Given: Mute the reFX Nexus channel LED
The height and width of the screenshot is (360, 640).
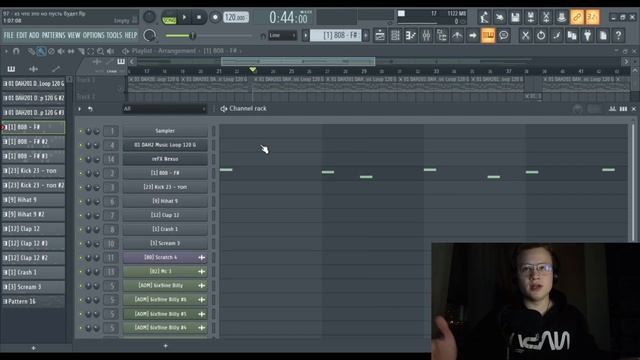Looking at the screenshot, I should (81, 160).
